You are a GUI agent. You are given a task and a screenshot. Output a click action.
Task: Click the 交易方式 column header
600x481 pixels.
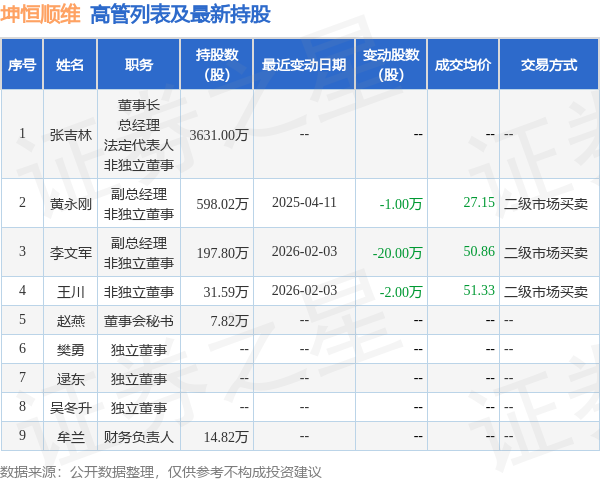[549, 64]
